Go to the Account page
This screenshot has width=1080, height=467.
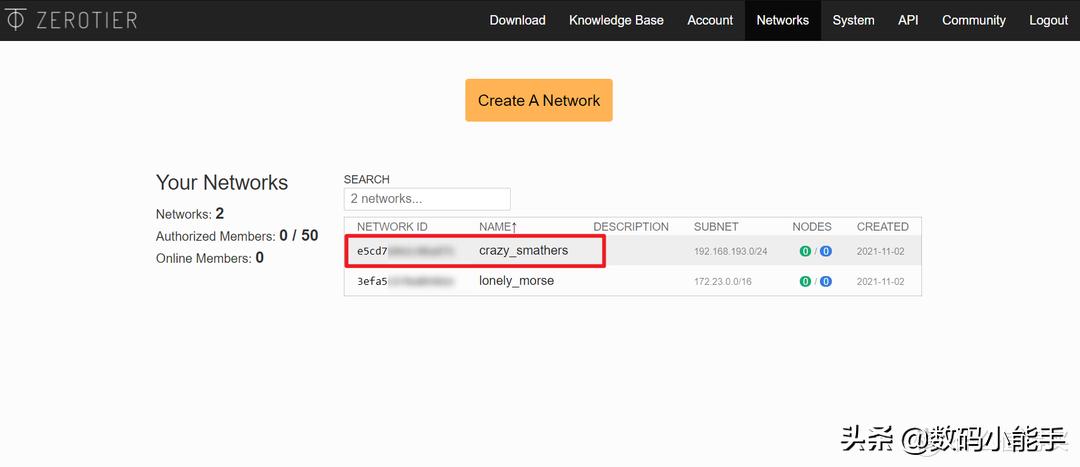pyautogui.click(x=709, y=20)
